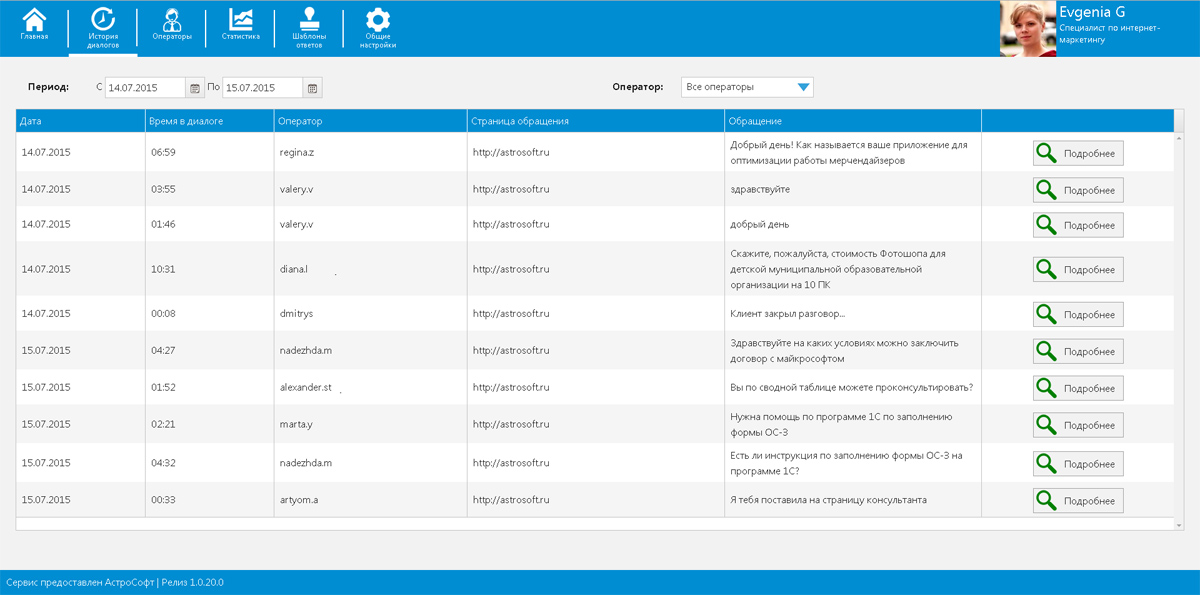The width and height of the screenshot is (1200, 595).
Task: Click Evgenia G profile photo
Action: pyautogui.click(x=1028, y=28)
